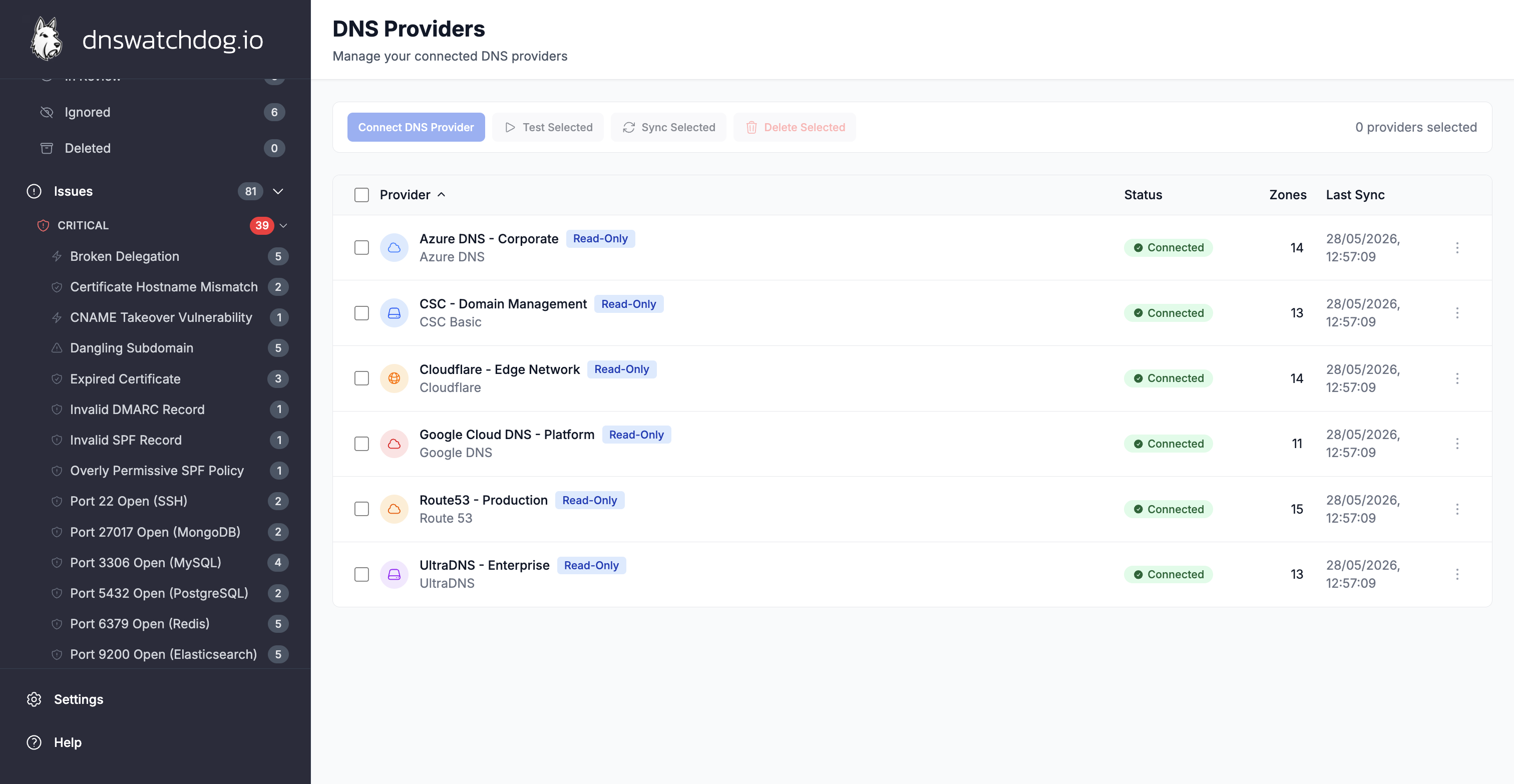1514x784 pixels.
Task: Open the more options menu for Google Cloud DNS - Platform
Action: click(1457, 444)
